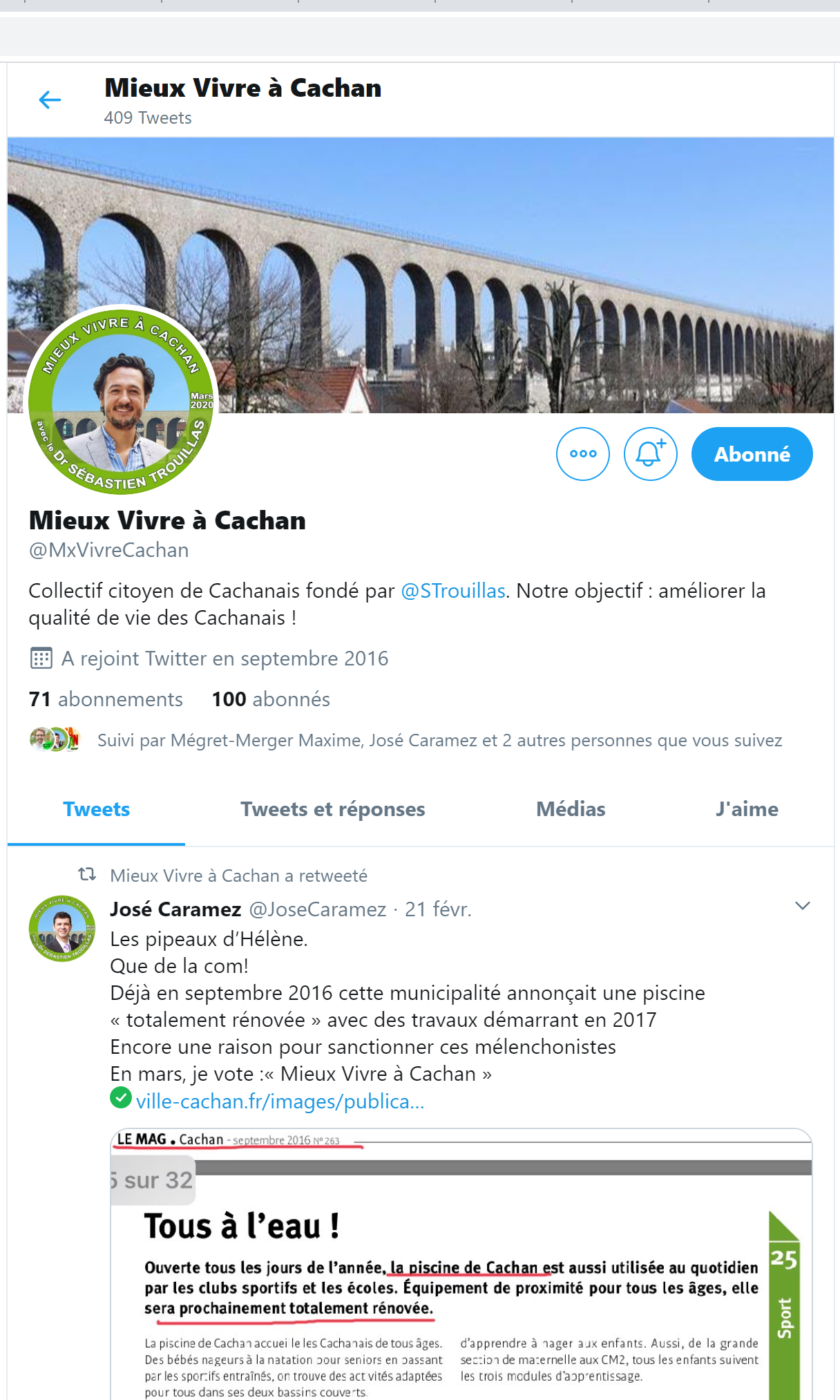The height and width of the screenshot is (1400, 840).
Task: Open José Caramez author name link
Action: point(175,909)
